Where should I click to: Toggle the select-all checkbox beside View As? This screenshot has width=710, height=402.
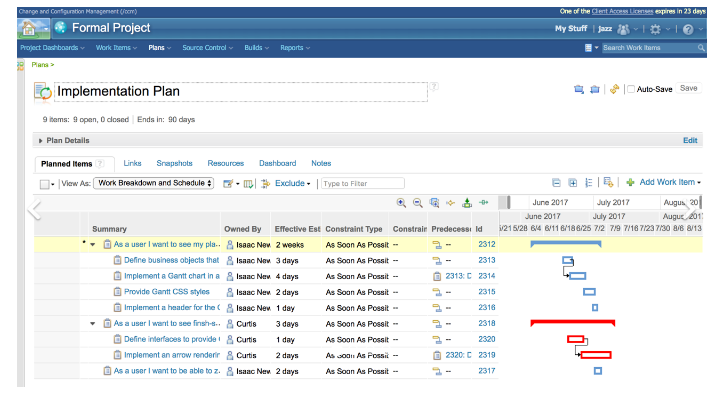click(x=45, y=184)
